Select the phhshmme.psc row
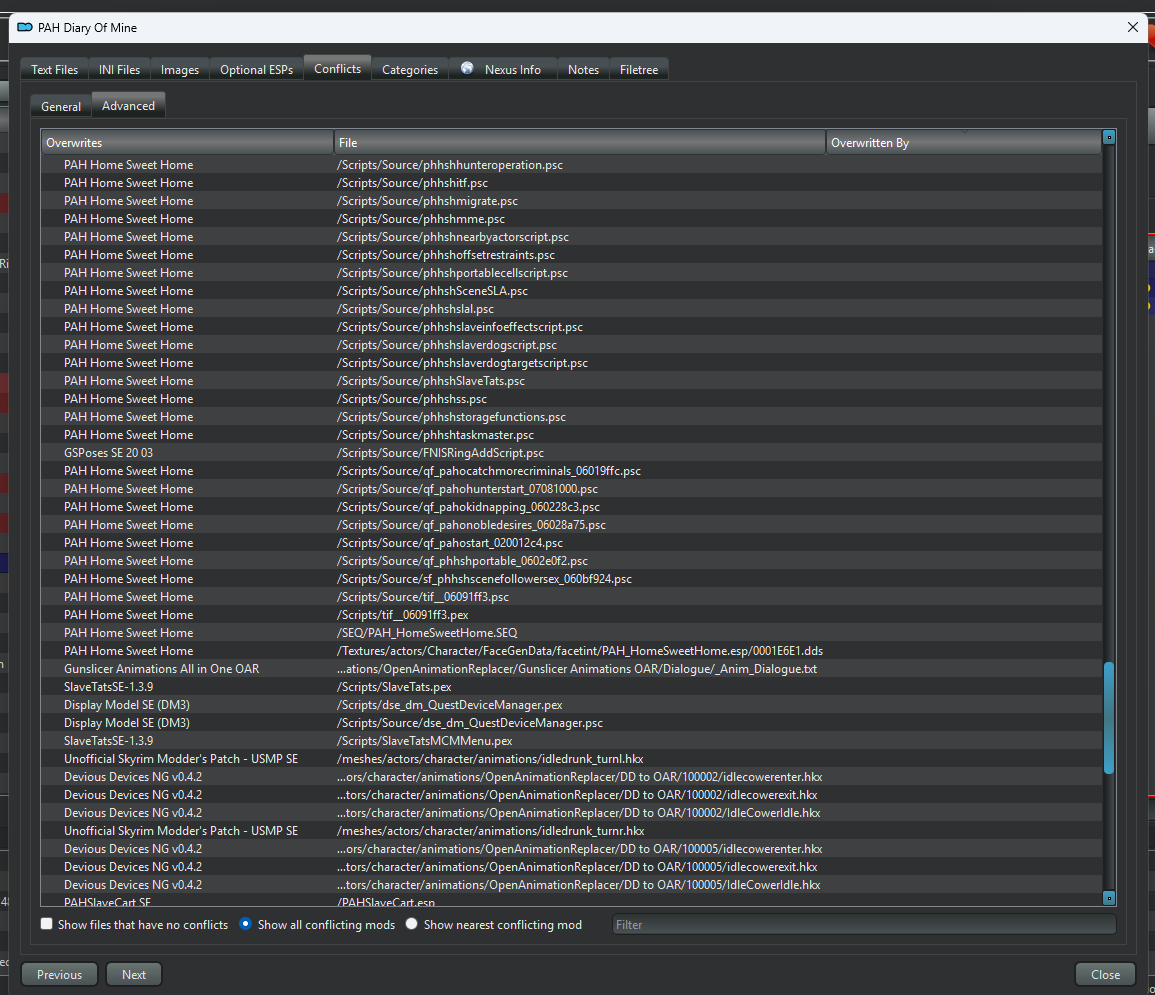This screenshot has height=995, width=1155. click(572, 219)
